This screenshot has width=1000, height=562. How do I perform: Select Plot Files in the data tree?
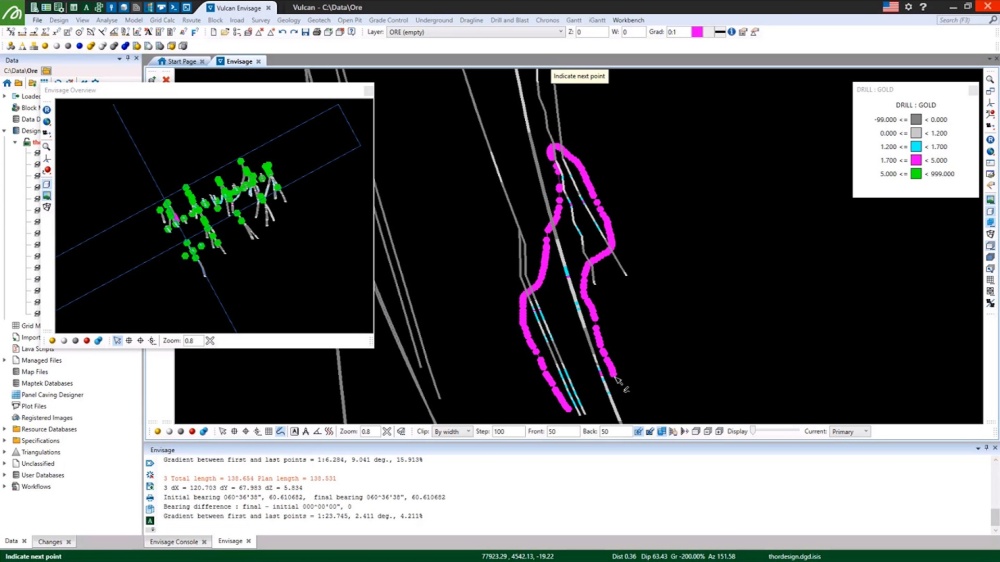point(34,406)
